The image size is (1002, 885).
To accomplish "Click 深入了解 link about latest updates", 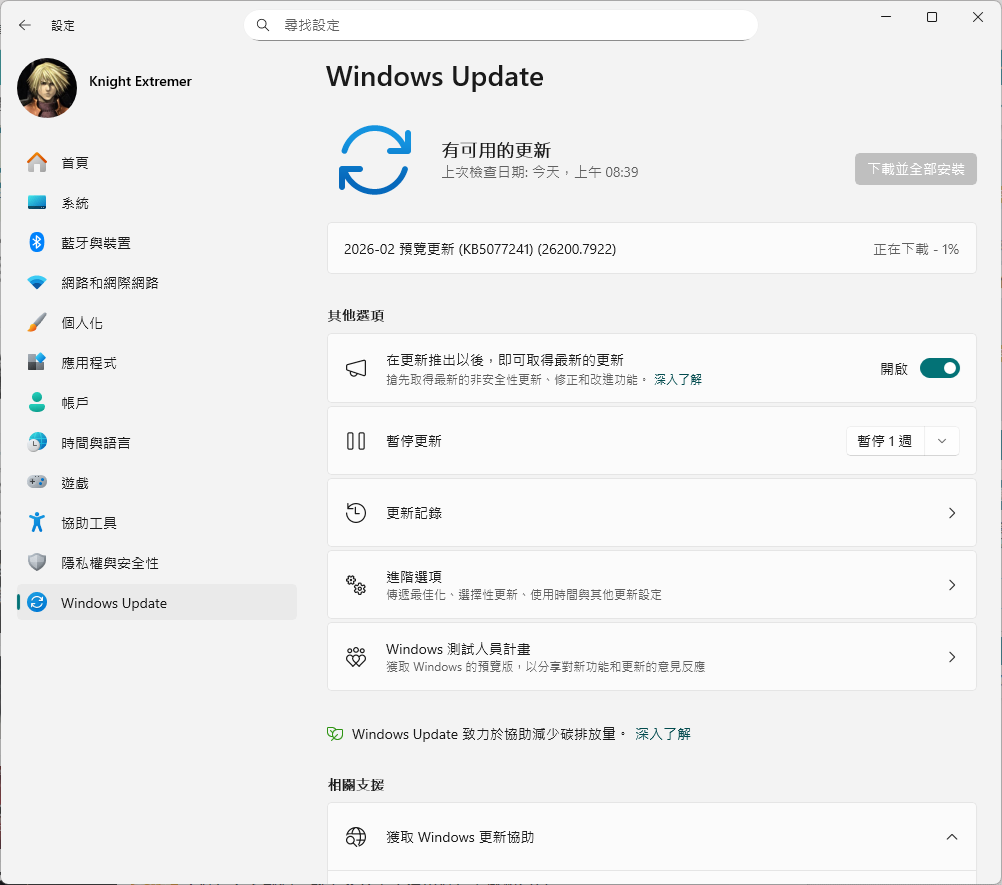I will pyautogui.click(x=678, y=380).
